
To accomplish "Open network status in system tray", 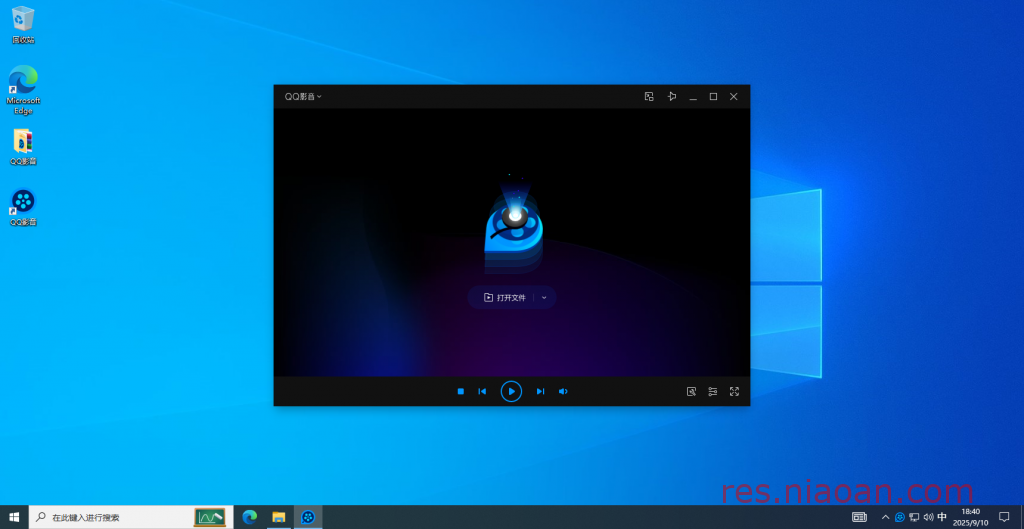I will (914, 517).
